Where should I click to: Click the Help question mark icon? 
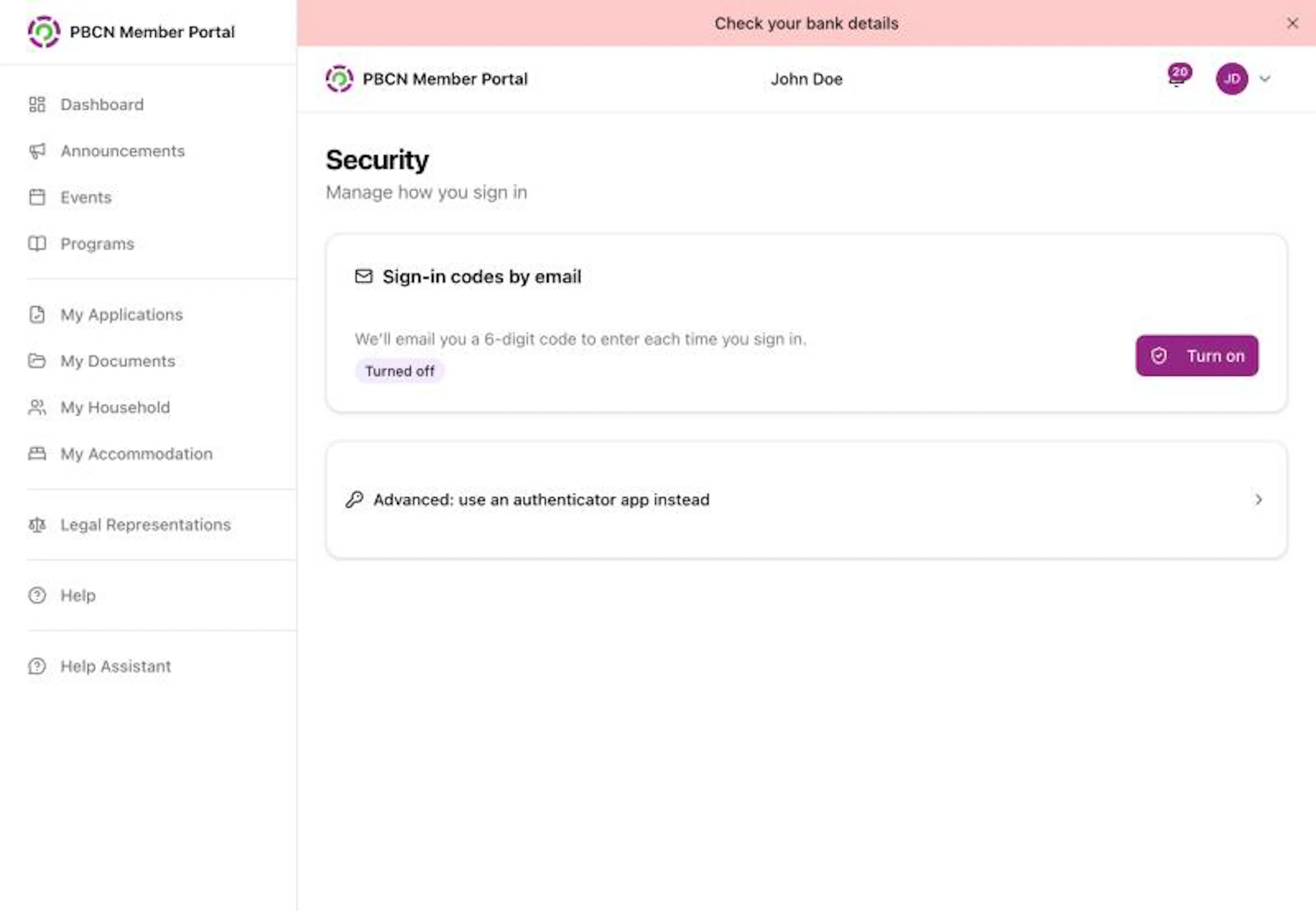click(37, 595)
